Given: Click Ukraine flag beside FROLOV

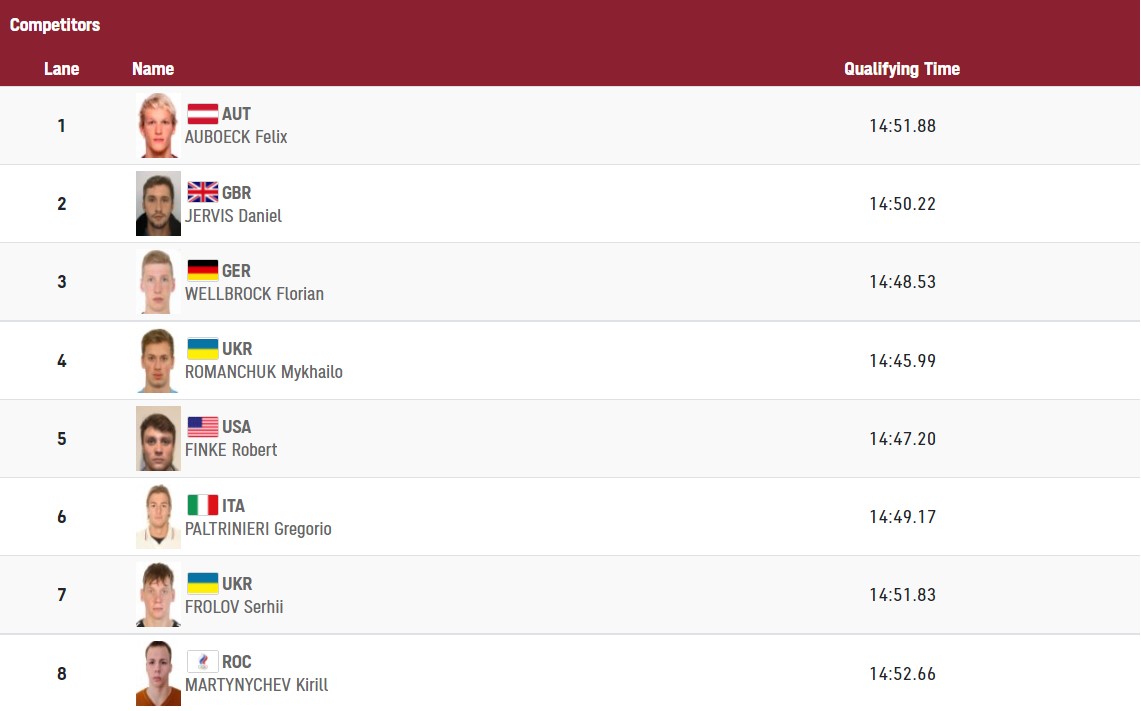Looking at the screenshot, I should coord(202,583).
